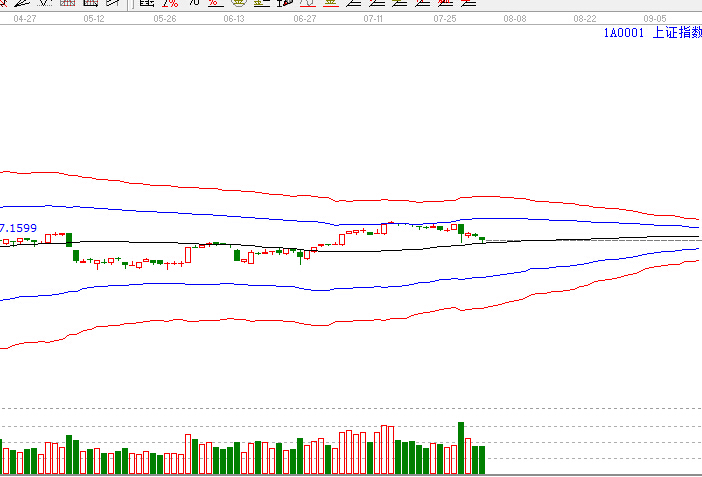
Task: Click the gray dashed horizontal price line
Action: pos(593,241)
